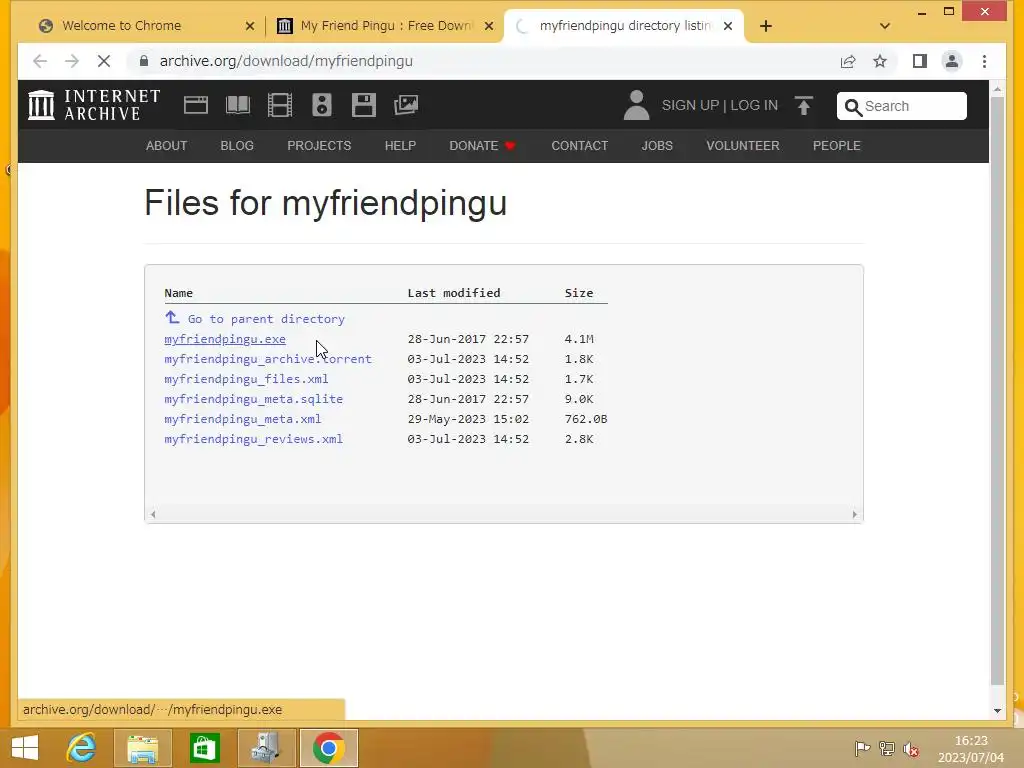Open the Action Center flag icon
Screen dimensions: 1024x768
point(862,749)
